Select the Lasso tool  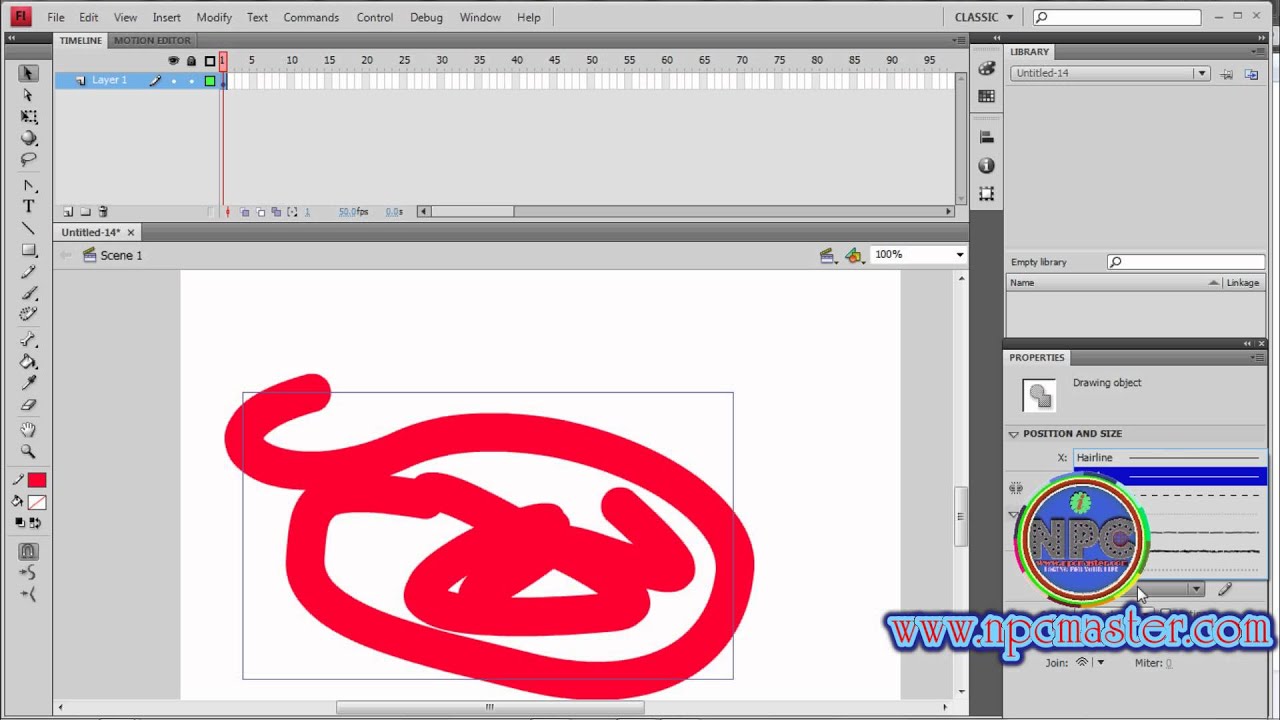click(28, 160)
